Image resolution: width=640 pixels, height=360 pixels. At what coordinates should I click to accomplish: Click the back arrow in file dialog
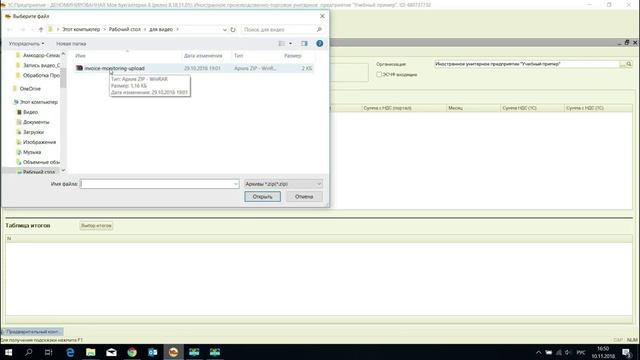(x=10, y=29)
